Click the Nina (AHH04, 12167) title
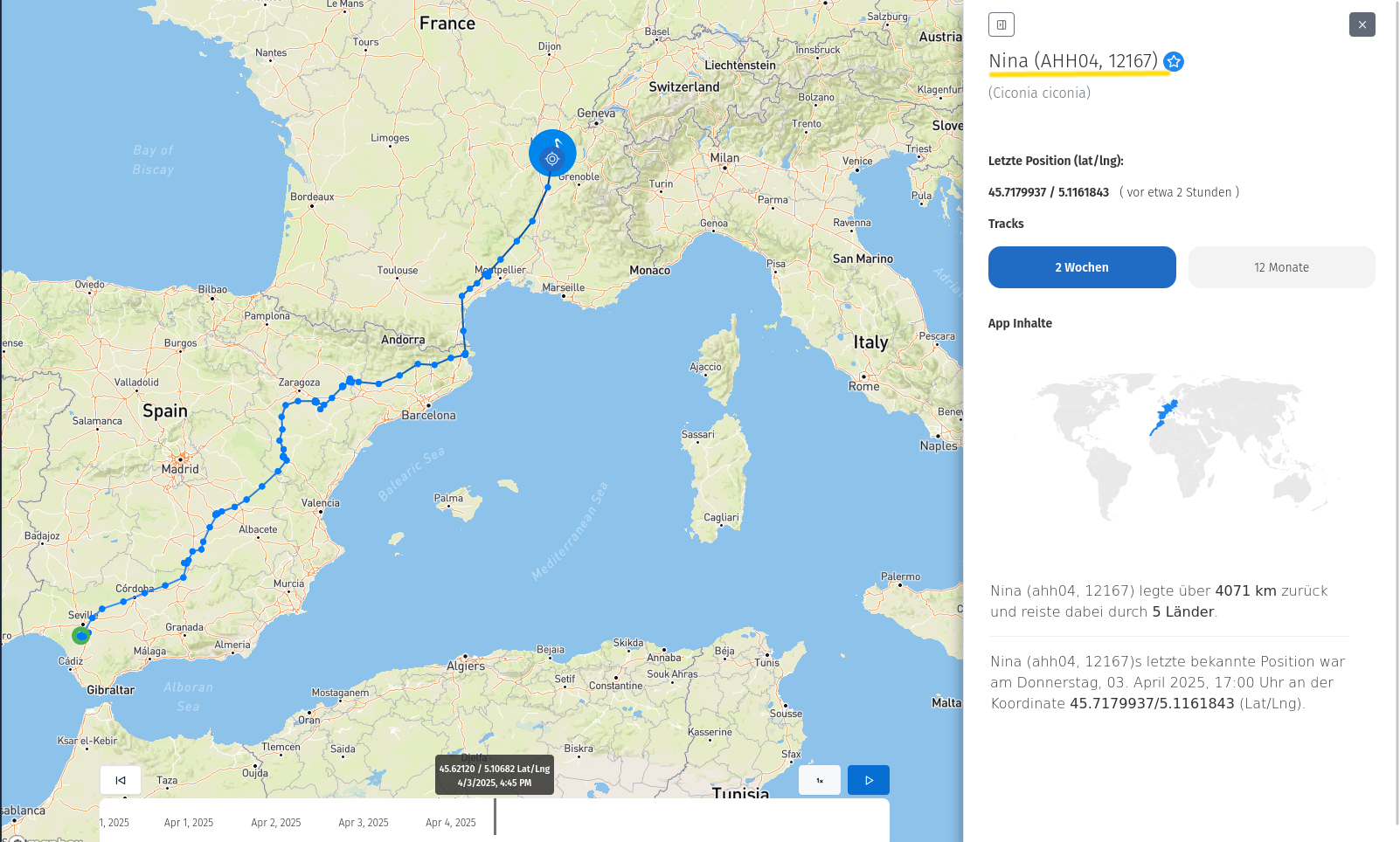The width and height of the screenshot is (1400, 842). (1073, 61)
